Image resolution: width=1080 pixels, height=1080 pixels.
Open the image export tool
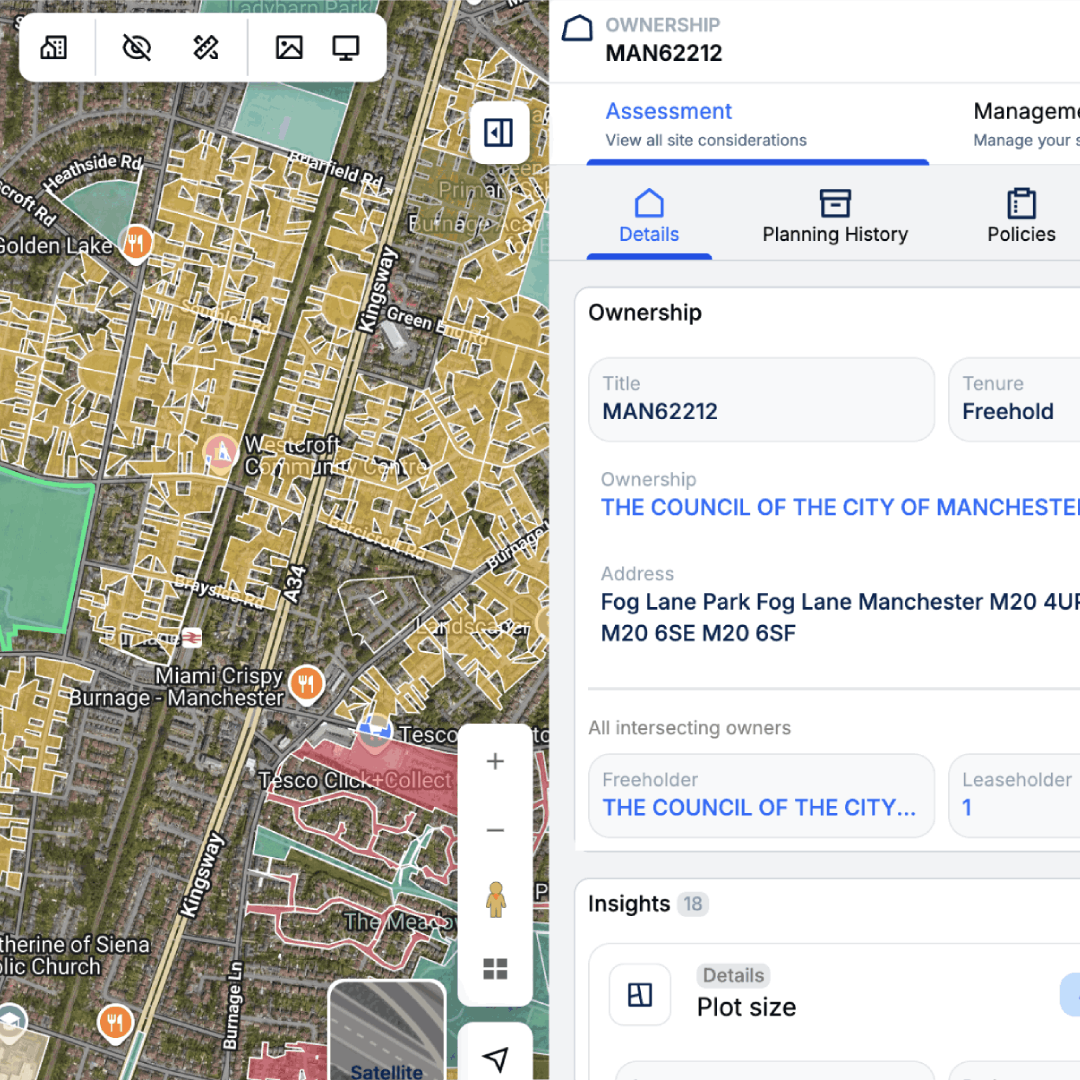[289, 48]
